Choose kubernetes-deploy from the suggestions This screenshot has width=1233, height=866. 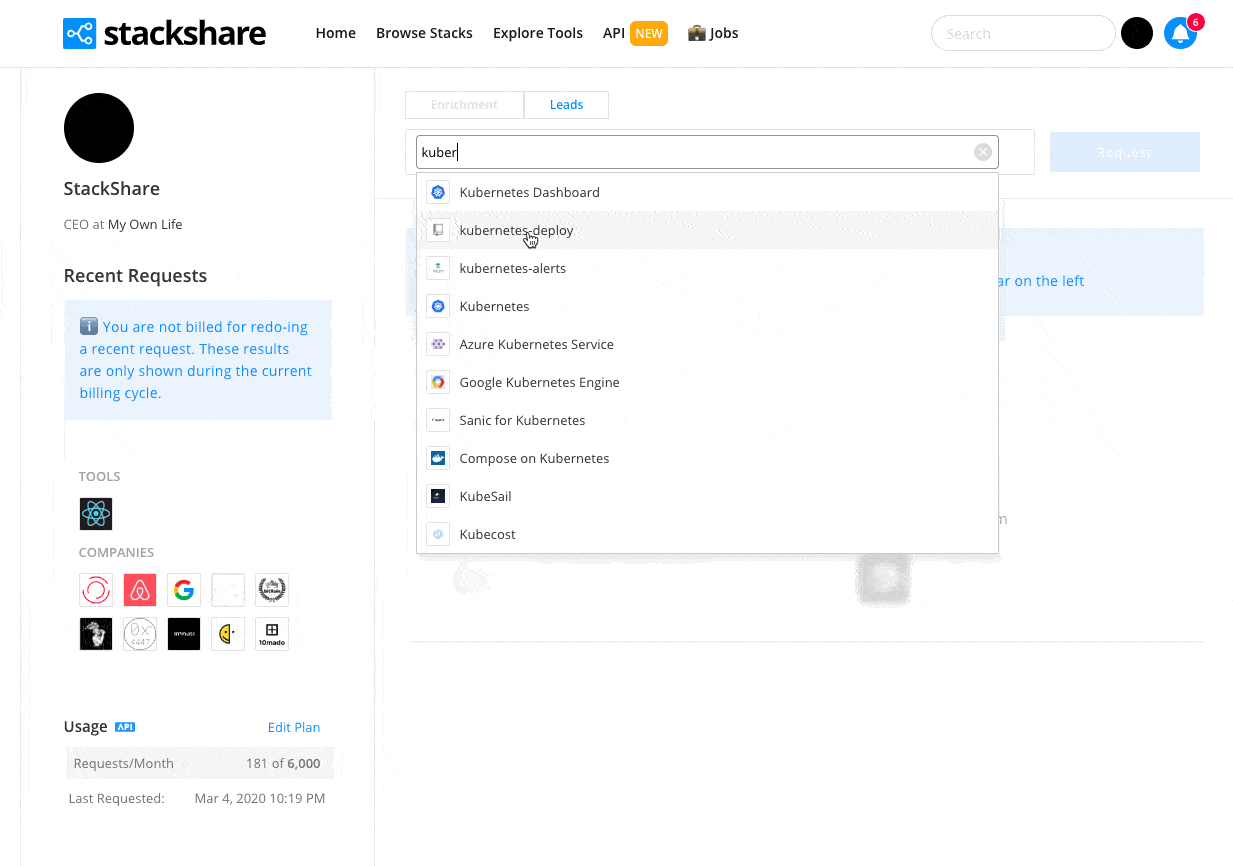tap(707, 230)
